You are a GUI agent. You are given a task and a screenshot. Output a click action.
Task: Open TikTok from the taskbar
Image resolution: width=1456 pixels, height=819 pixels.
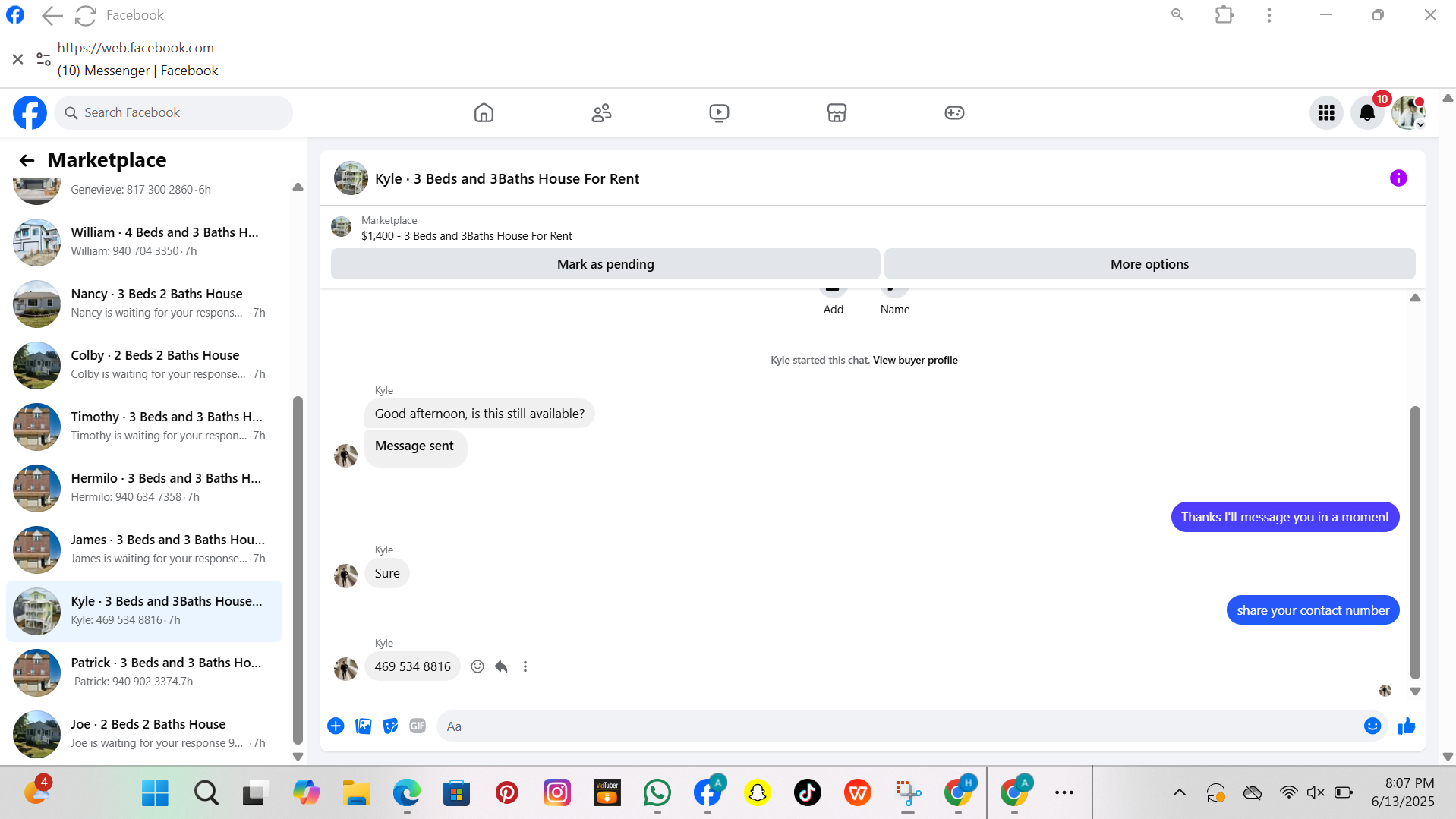click(807, 793)
